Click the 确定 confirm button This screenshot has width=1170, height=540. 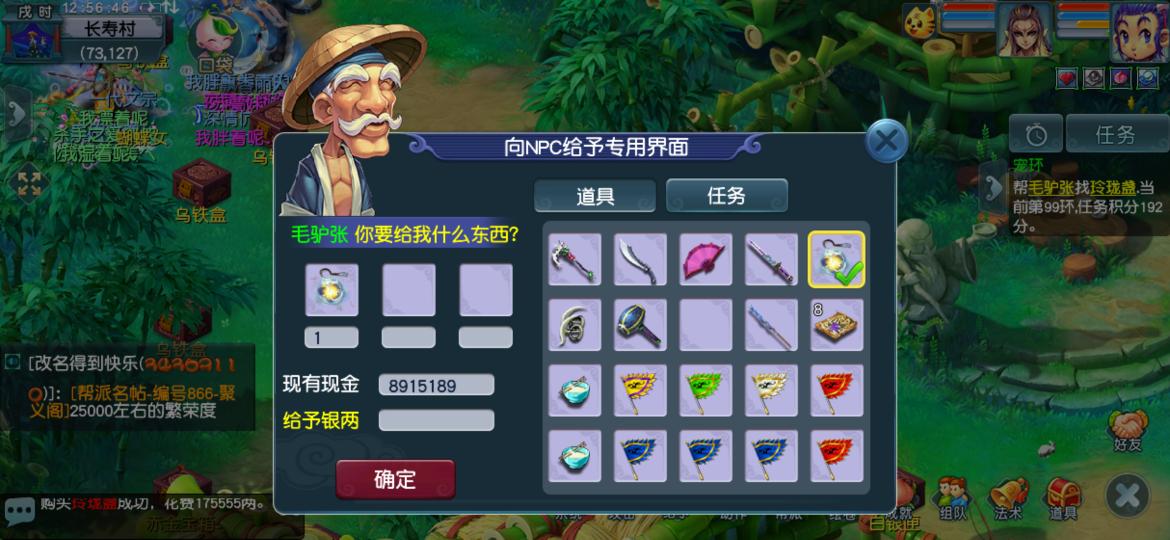coord(395,479)
